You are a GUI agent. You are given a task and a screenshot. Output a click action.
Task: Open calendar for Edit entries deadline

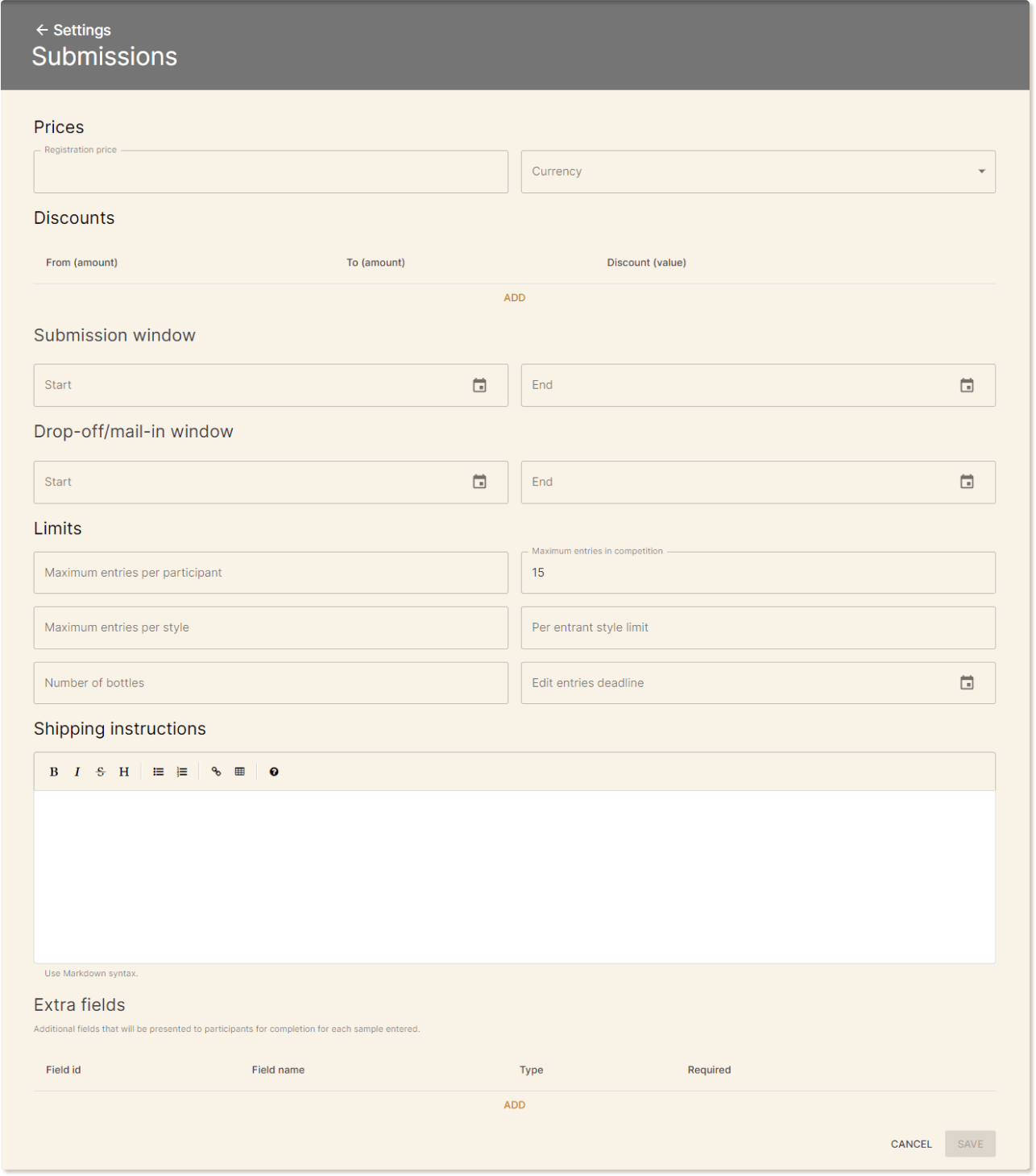click(967, 683)
